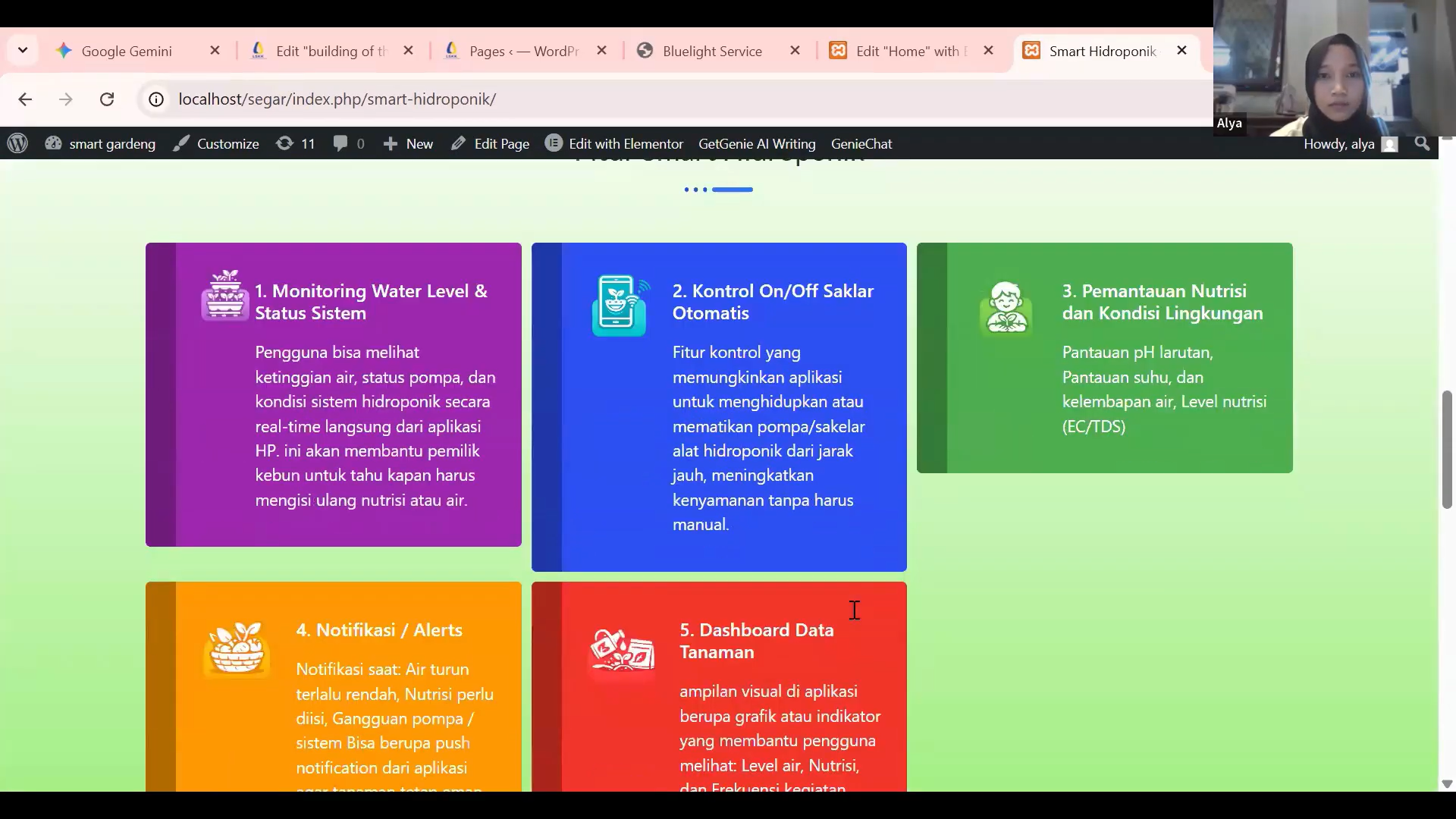1456x819 pixels.
Task: Click the page vertical scrollbar thumb
Action: click(1447, 449)
